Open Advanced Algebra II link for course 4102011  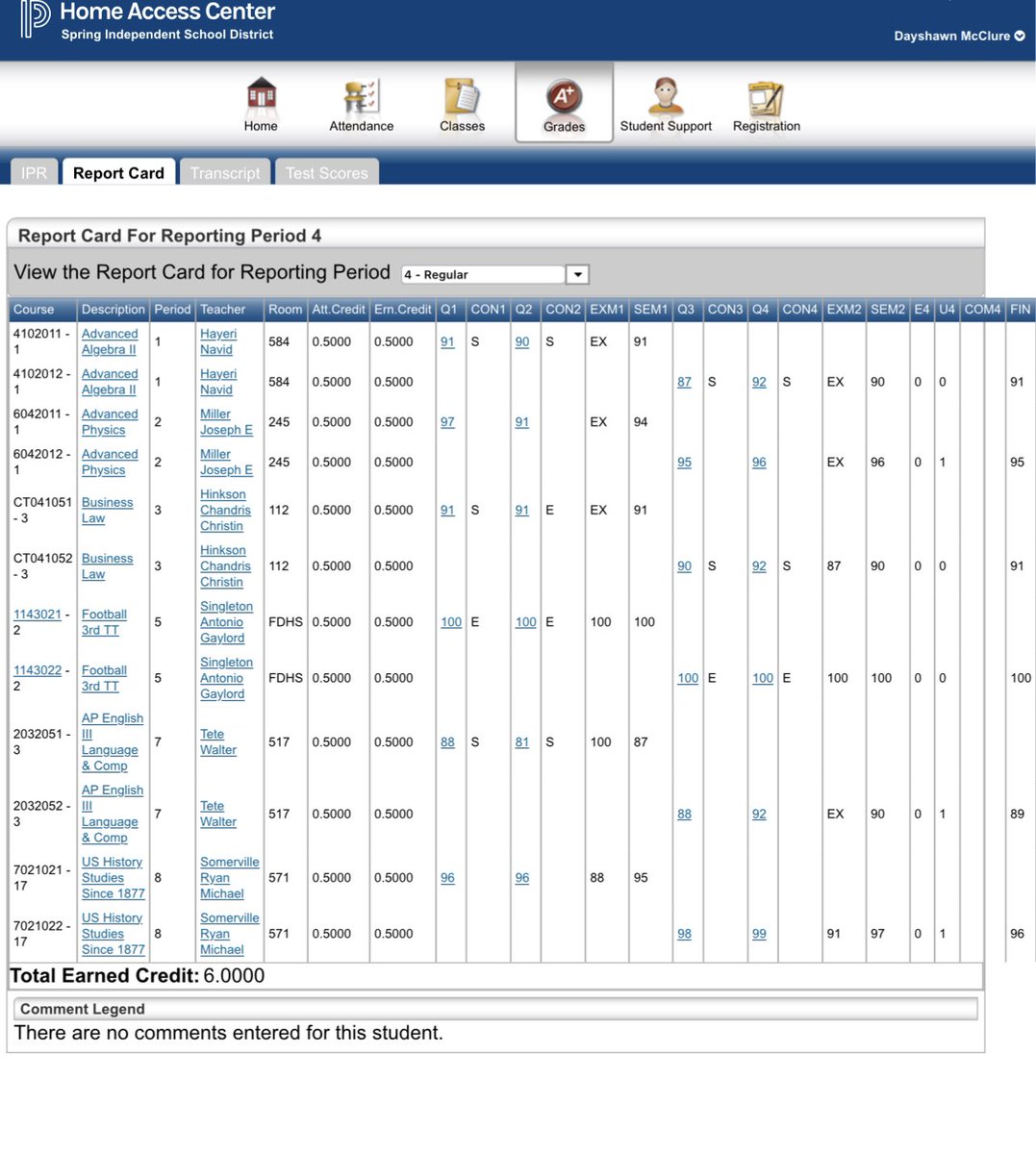click(110, 341)
